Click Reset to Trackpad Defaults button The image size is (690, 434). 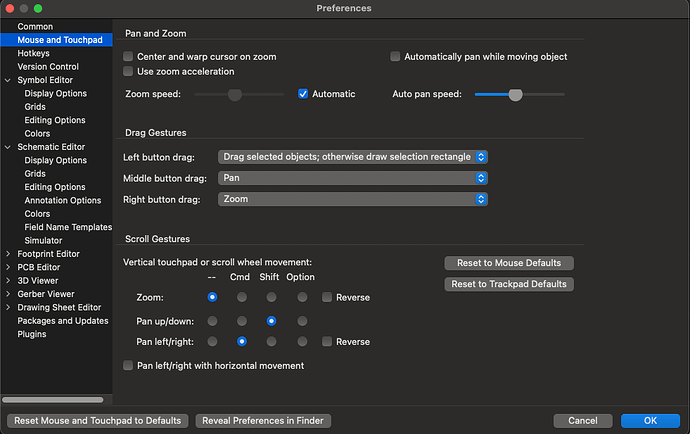509,284
